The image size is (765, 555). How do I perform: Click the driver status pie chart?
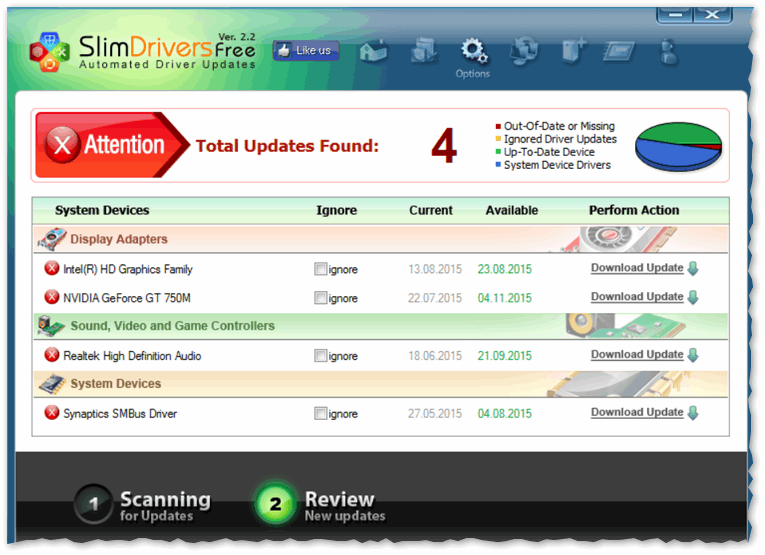pyautogui.click(x=678, y=147)
